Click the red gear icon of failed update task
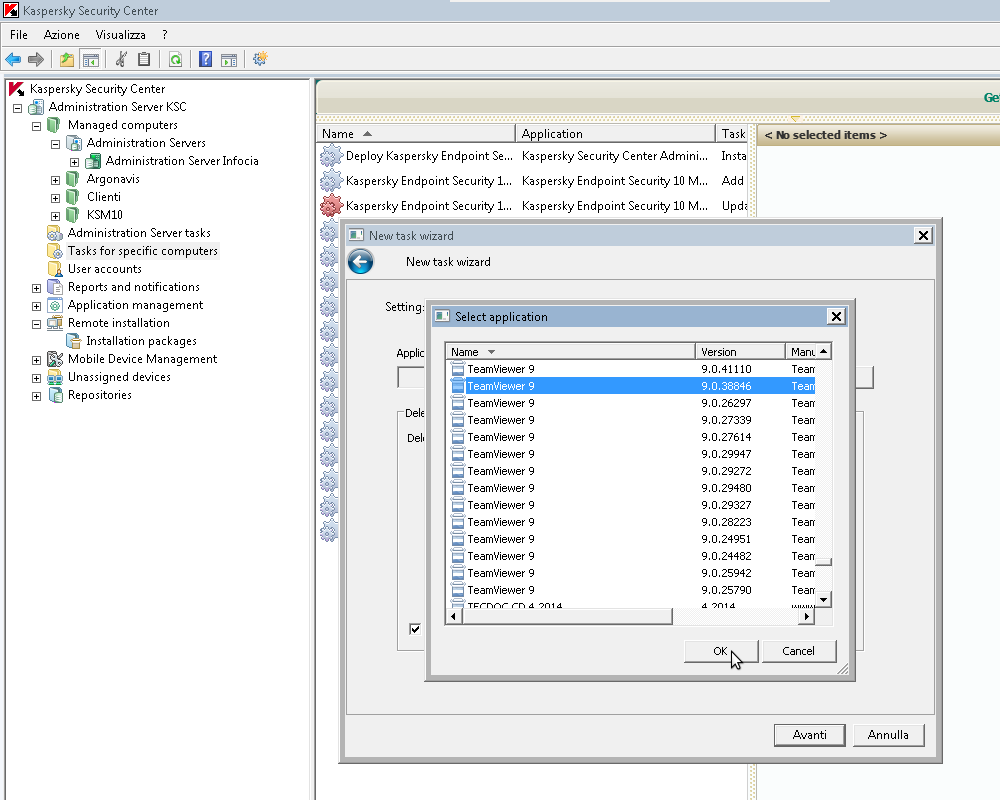The image size is (1000, 800). point(330,205)
